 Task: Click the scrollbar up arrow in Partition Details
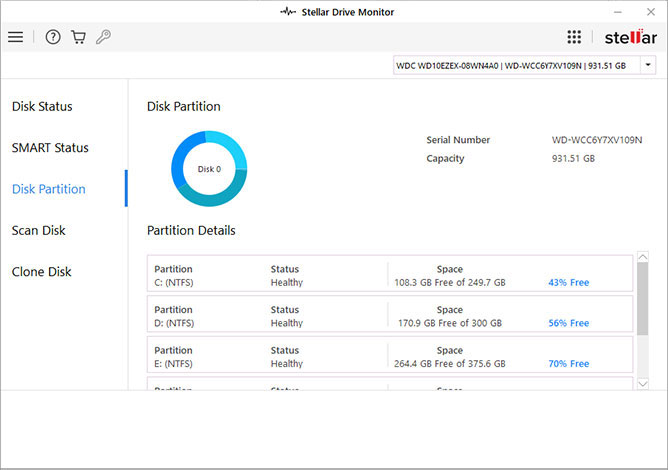pos(643,257)
